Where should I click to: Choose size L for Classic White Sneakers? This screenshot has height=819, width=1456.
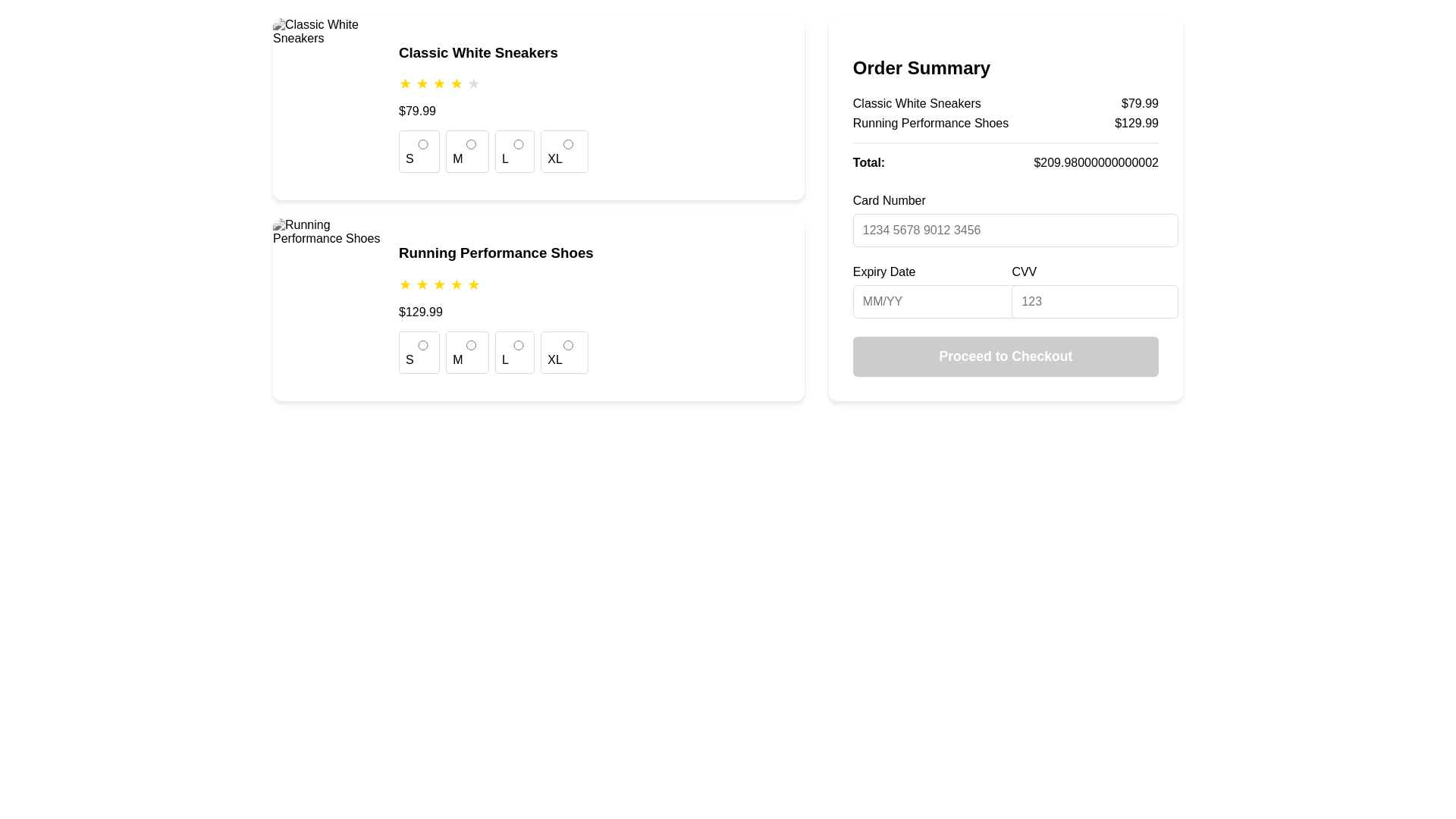(519, 144)
